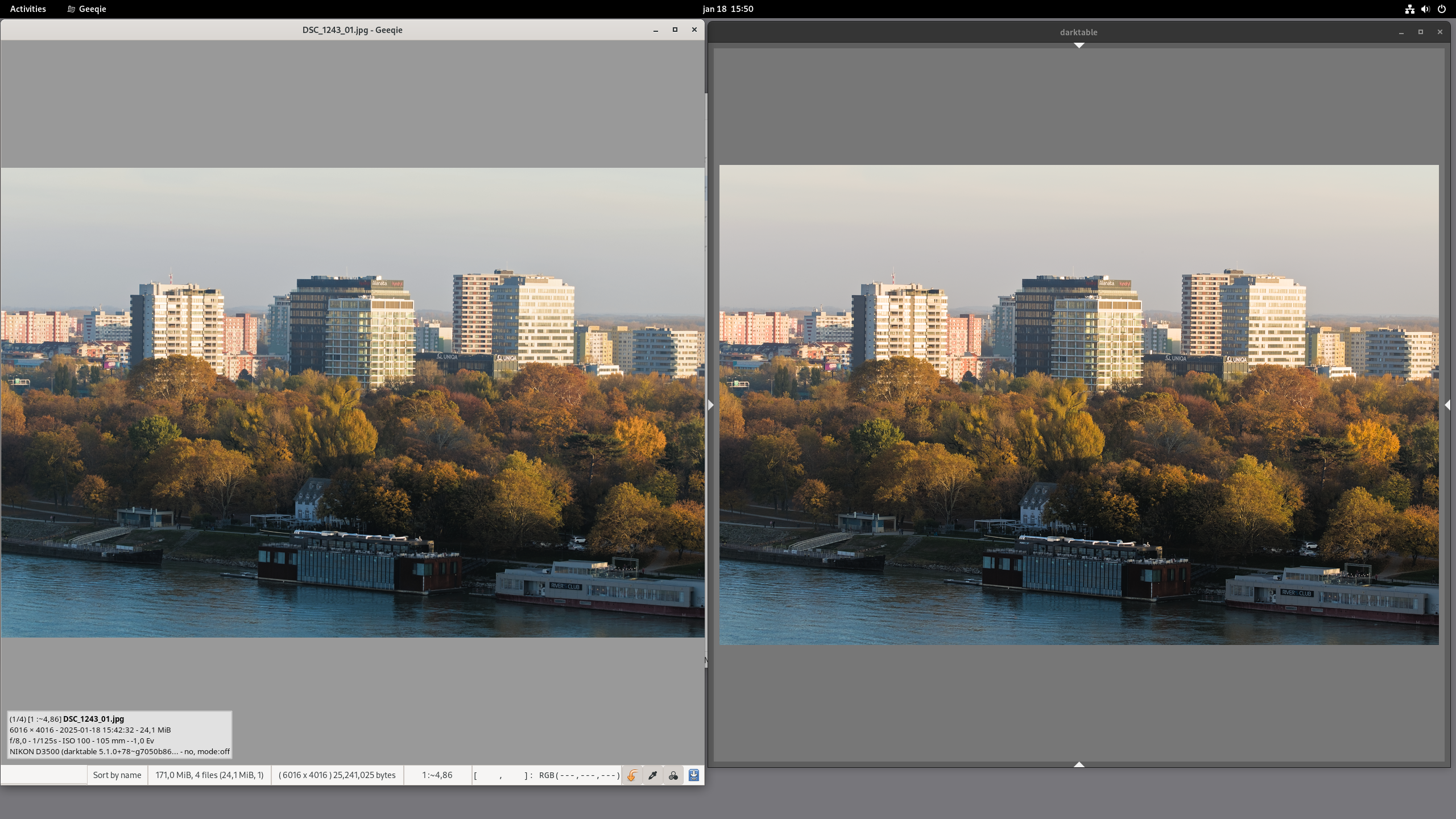Open the network status icon in top bar
Viewport: 1456px width, 819px height.
click(1409, 9)
